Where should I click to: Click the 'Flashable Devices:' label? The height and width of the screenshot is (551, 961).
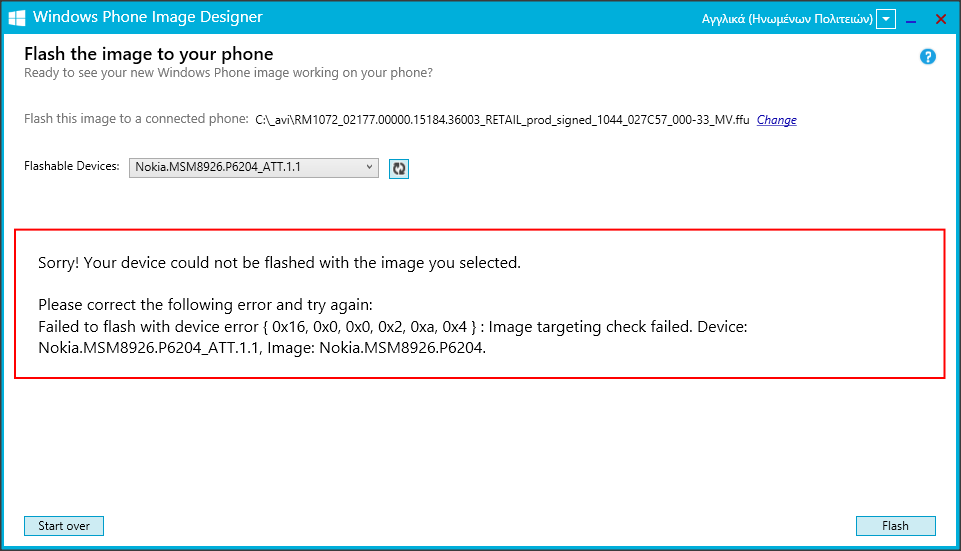tap(72, 166)
